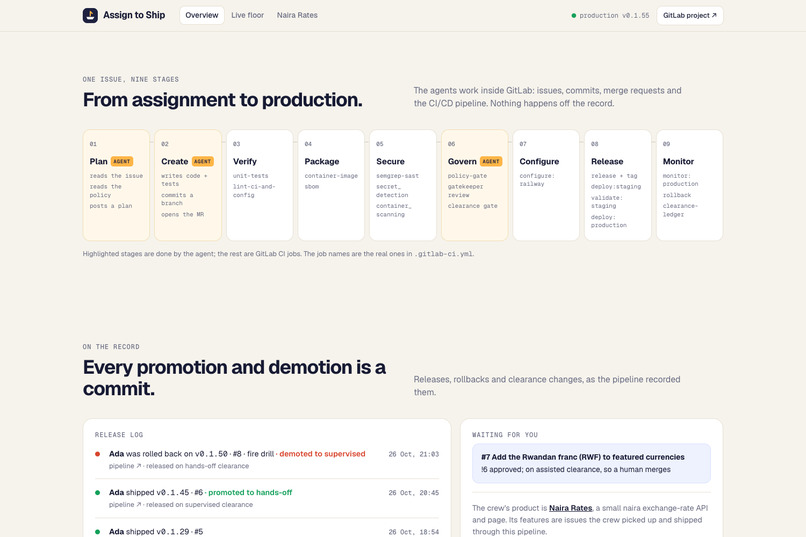Screen dimensions: 806x537
Task: Click the Monitor stage heading
Action: click(x=678, y=161)
